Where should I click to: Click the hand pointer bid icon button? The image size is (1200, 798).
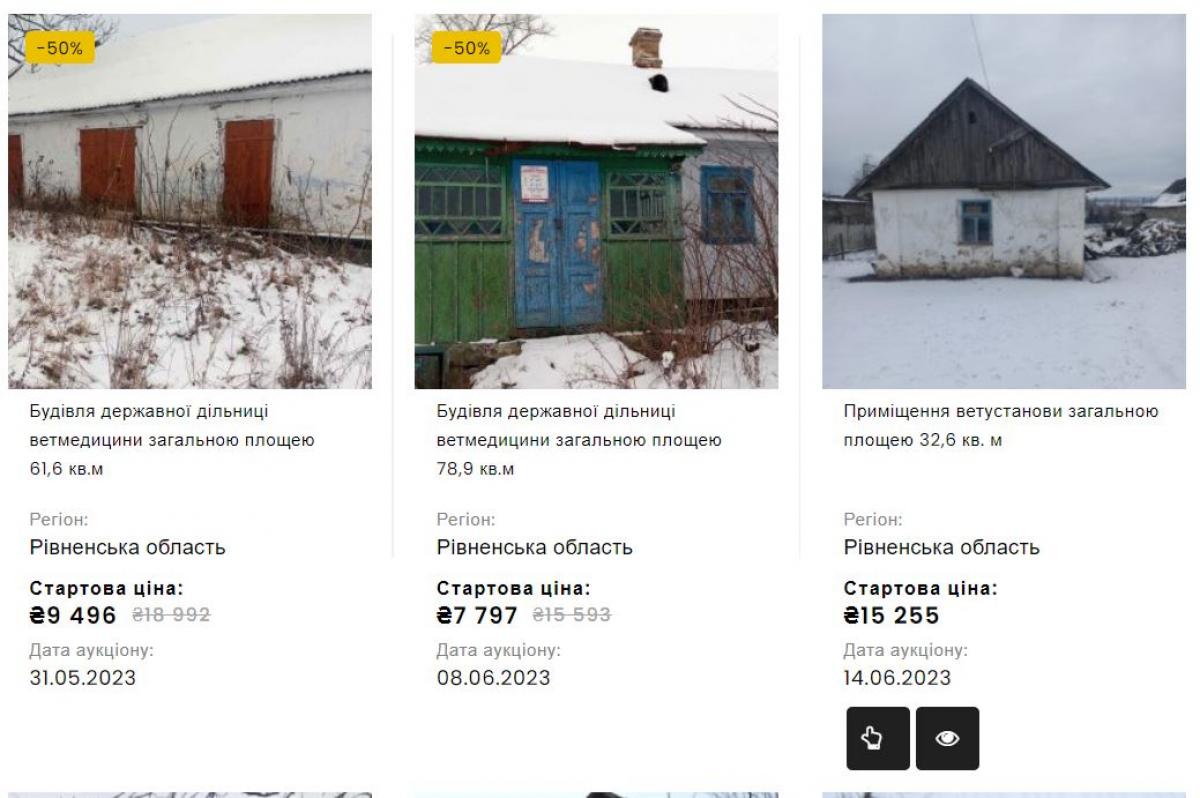tap(878, 738)
